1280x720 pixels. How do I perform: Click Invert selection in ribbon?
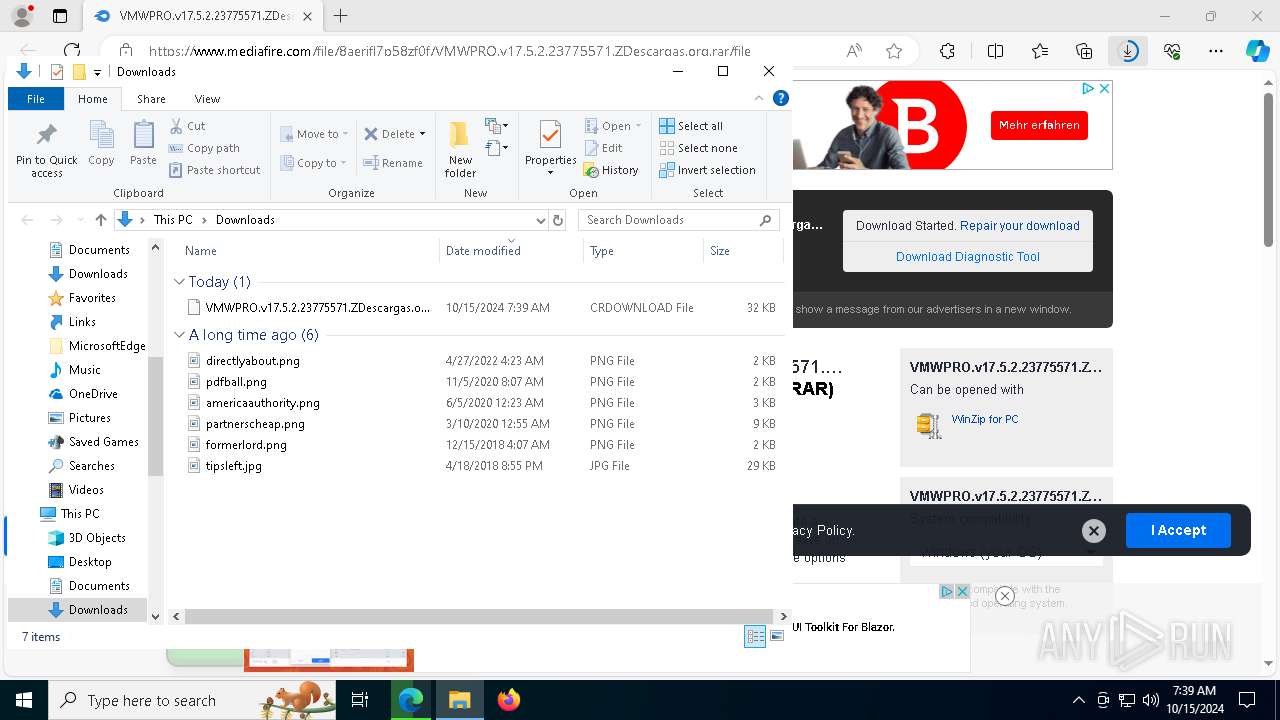click(x=707, y=170)
